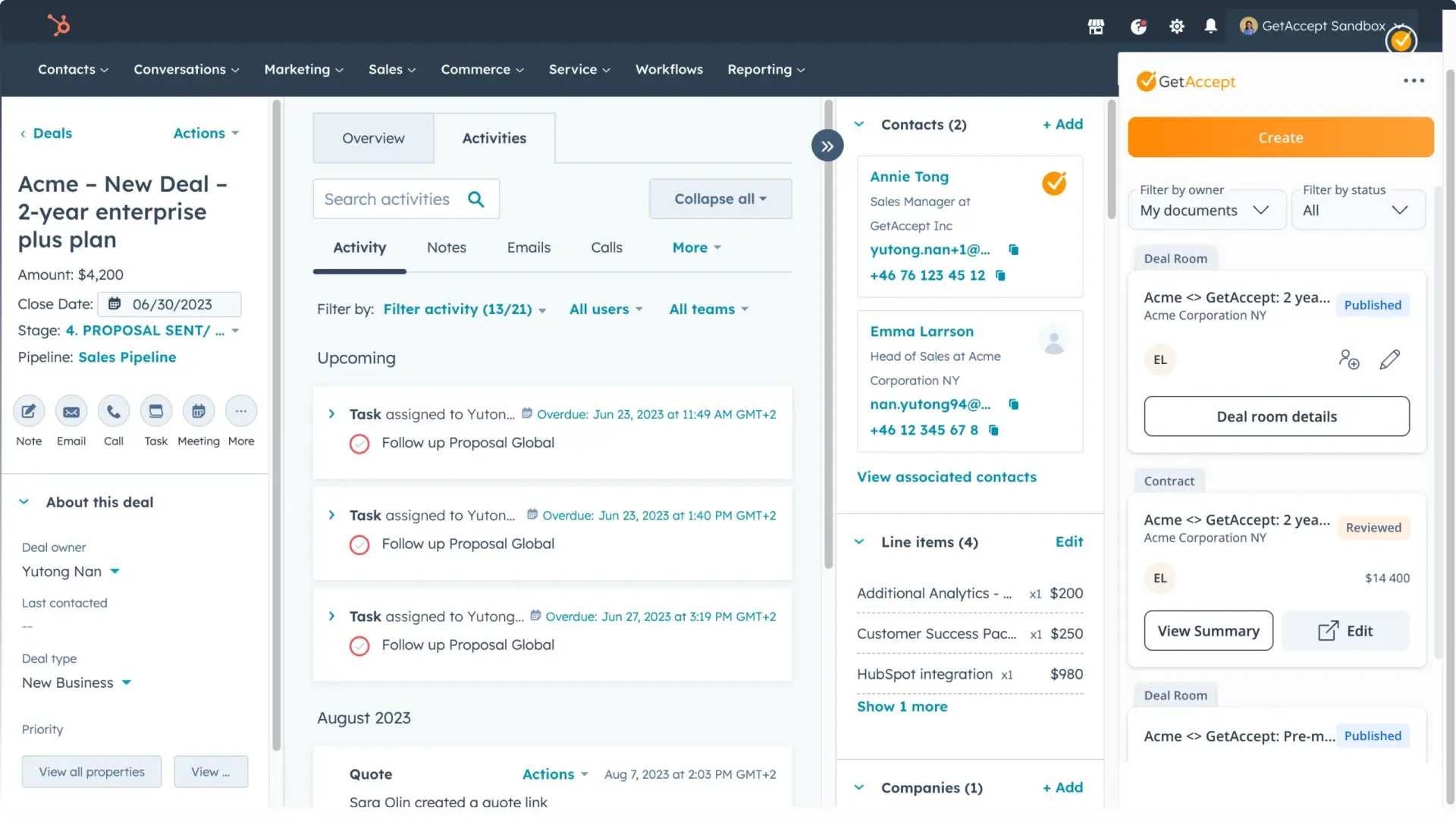
Task: Switch to the Notes activity tab
Action: tap(447, 247)
